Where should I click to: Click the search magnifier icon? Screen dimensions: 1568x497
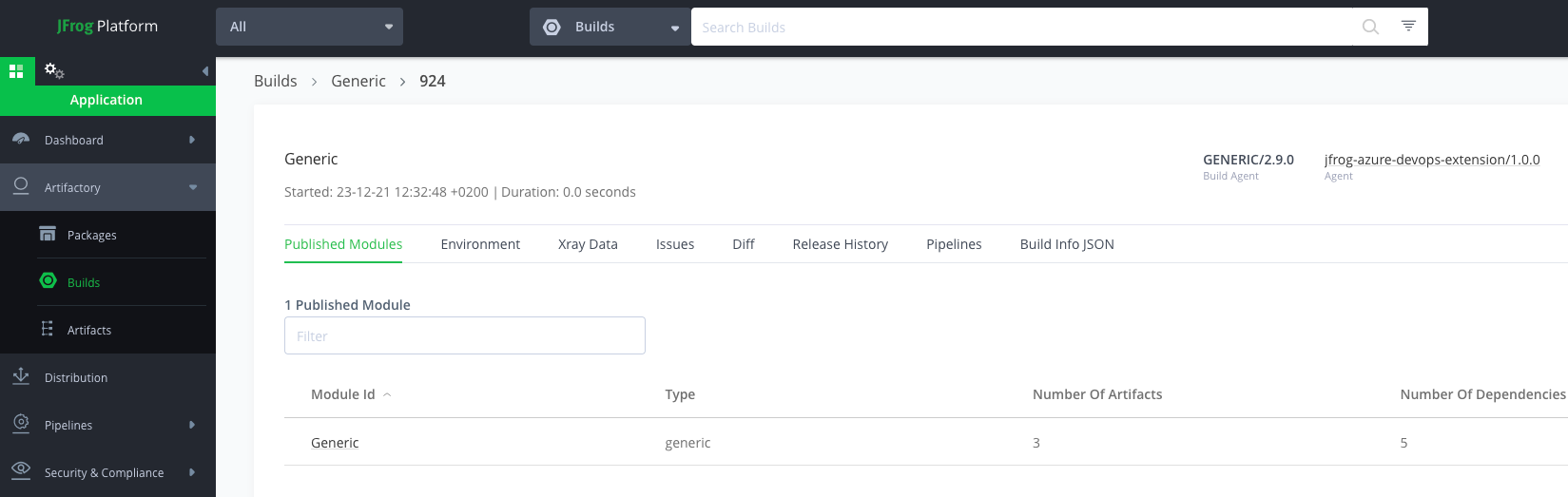click(1369, 27)
